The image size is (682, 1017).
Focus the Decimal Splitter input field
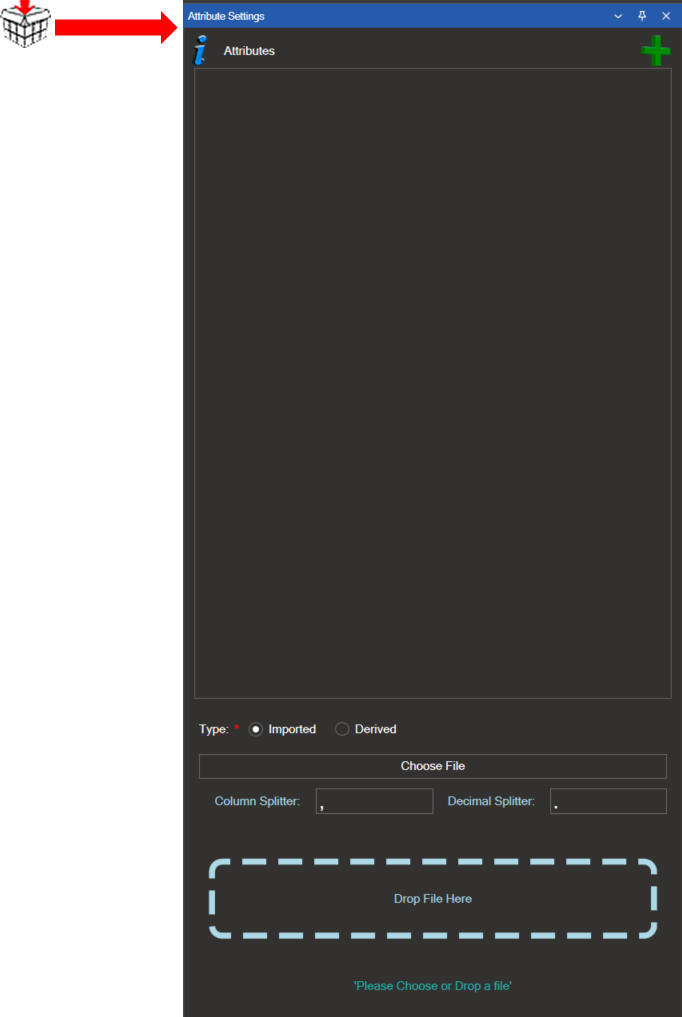(608, 801)
